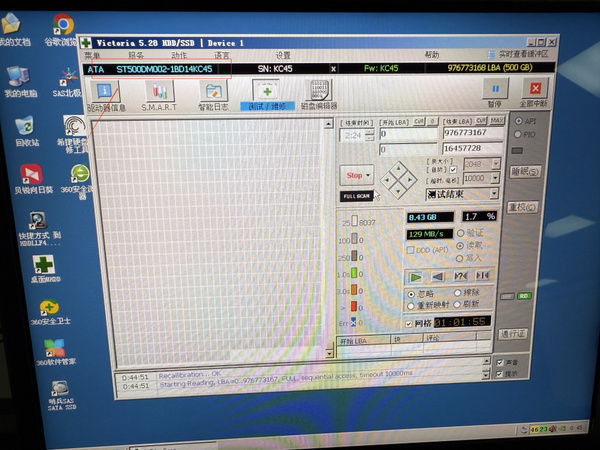
Task: Click the gray reverse scan arrow button
Action: point(438,276)
